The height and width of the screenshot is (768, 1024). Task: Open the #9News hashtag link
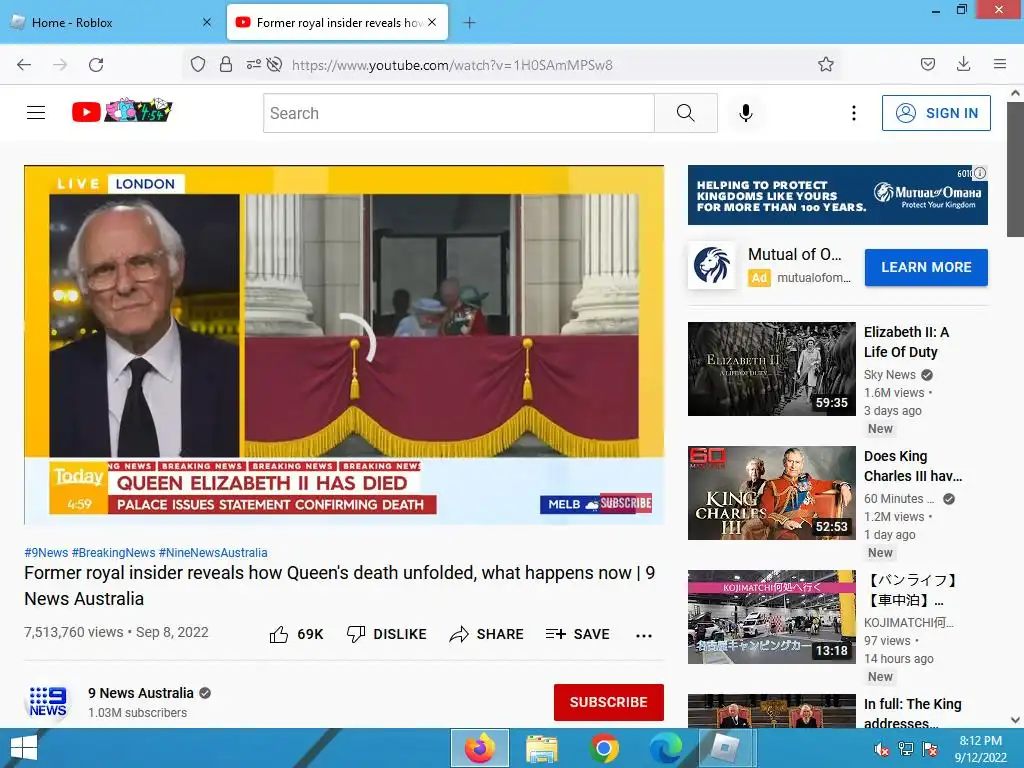pos(46,552)
